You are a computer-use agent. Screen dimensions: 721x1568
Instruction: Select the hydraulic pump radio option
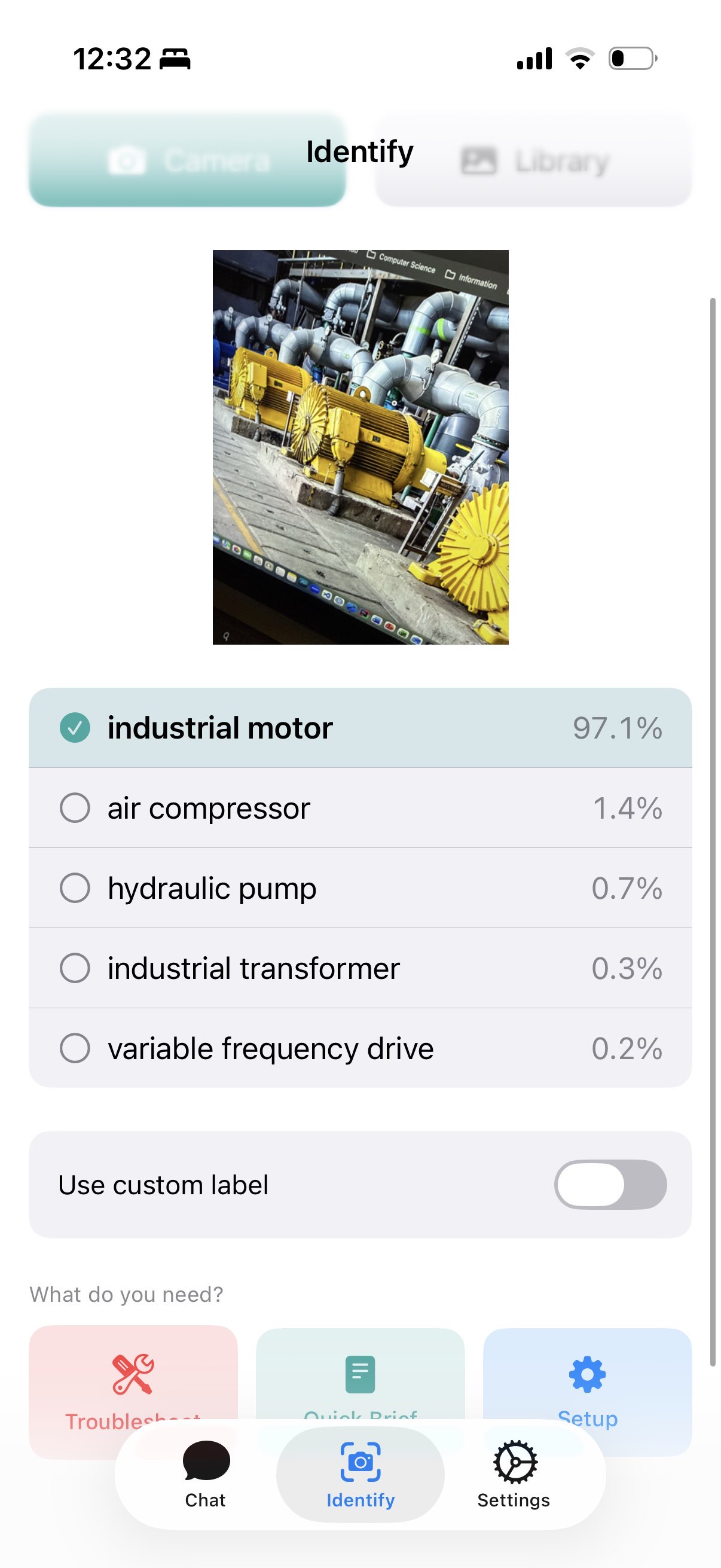pos(75,887)
